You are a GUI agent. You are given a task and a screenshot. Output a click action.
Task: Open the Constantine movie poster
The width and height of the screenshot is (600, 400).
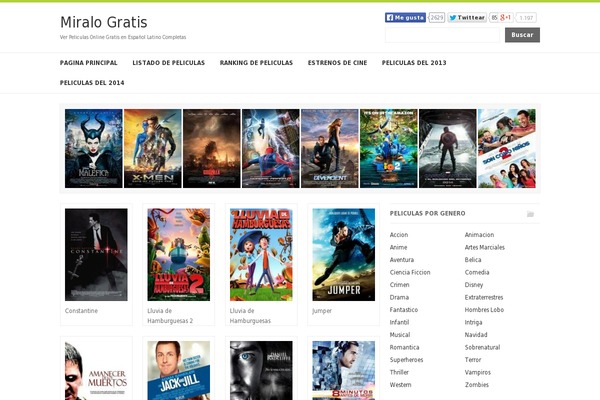click(x=96, y=255)
